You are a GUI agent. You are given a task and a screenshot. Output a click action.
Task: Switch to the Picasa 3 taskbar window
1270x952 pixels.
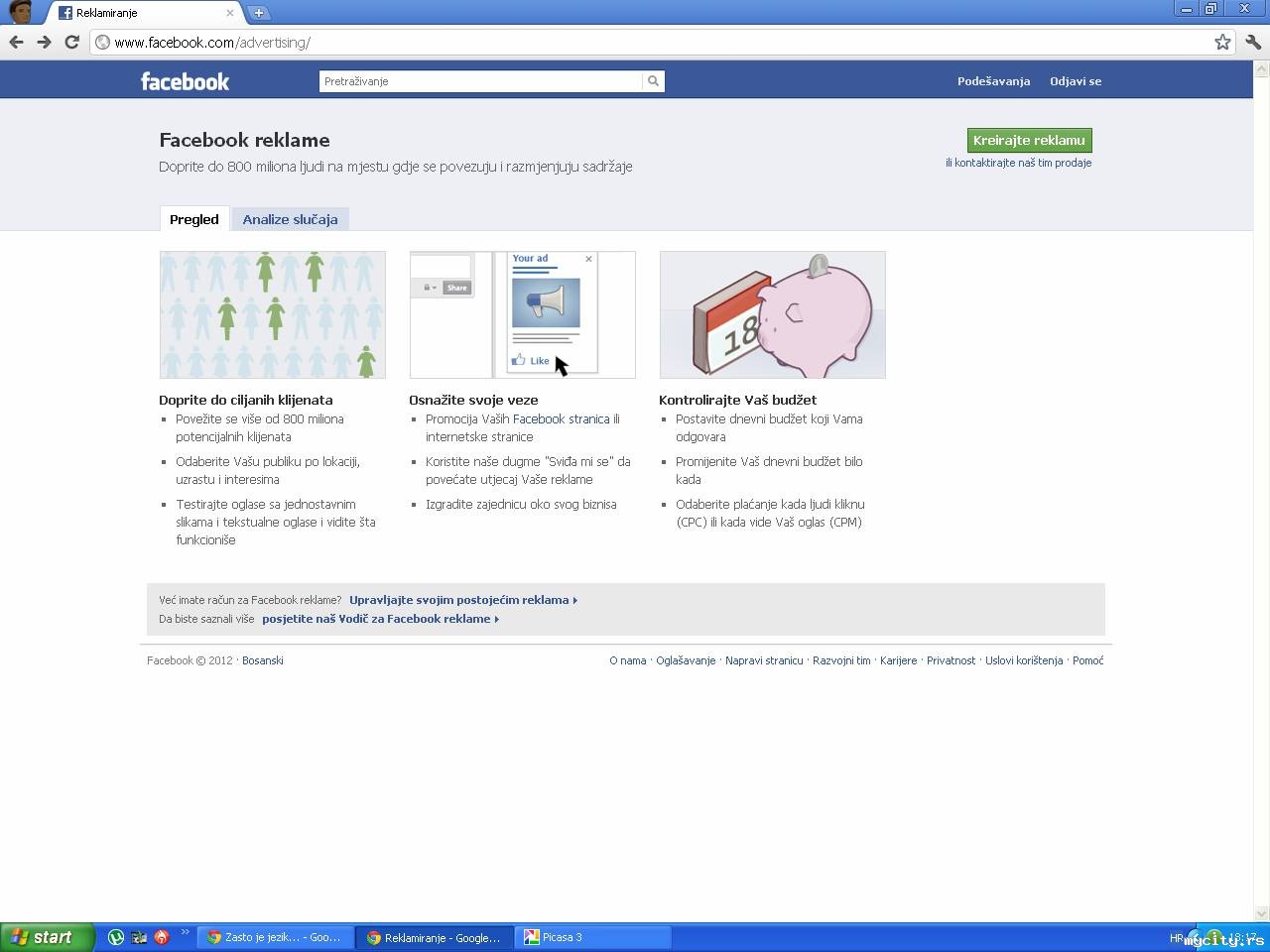(x=592, y=937)
